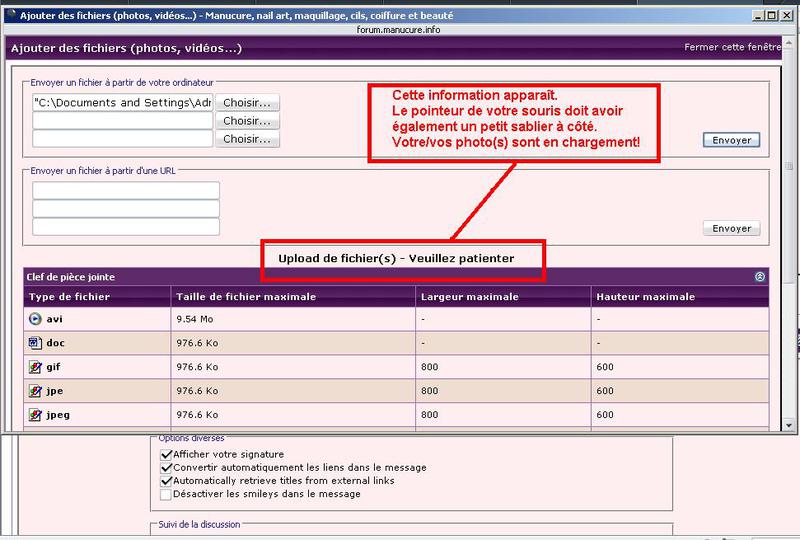
Task: Click second Choisir... file button
Action: 247,121
